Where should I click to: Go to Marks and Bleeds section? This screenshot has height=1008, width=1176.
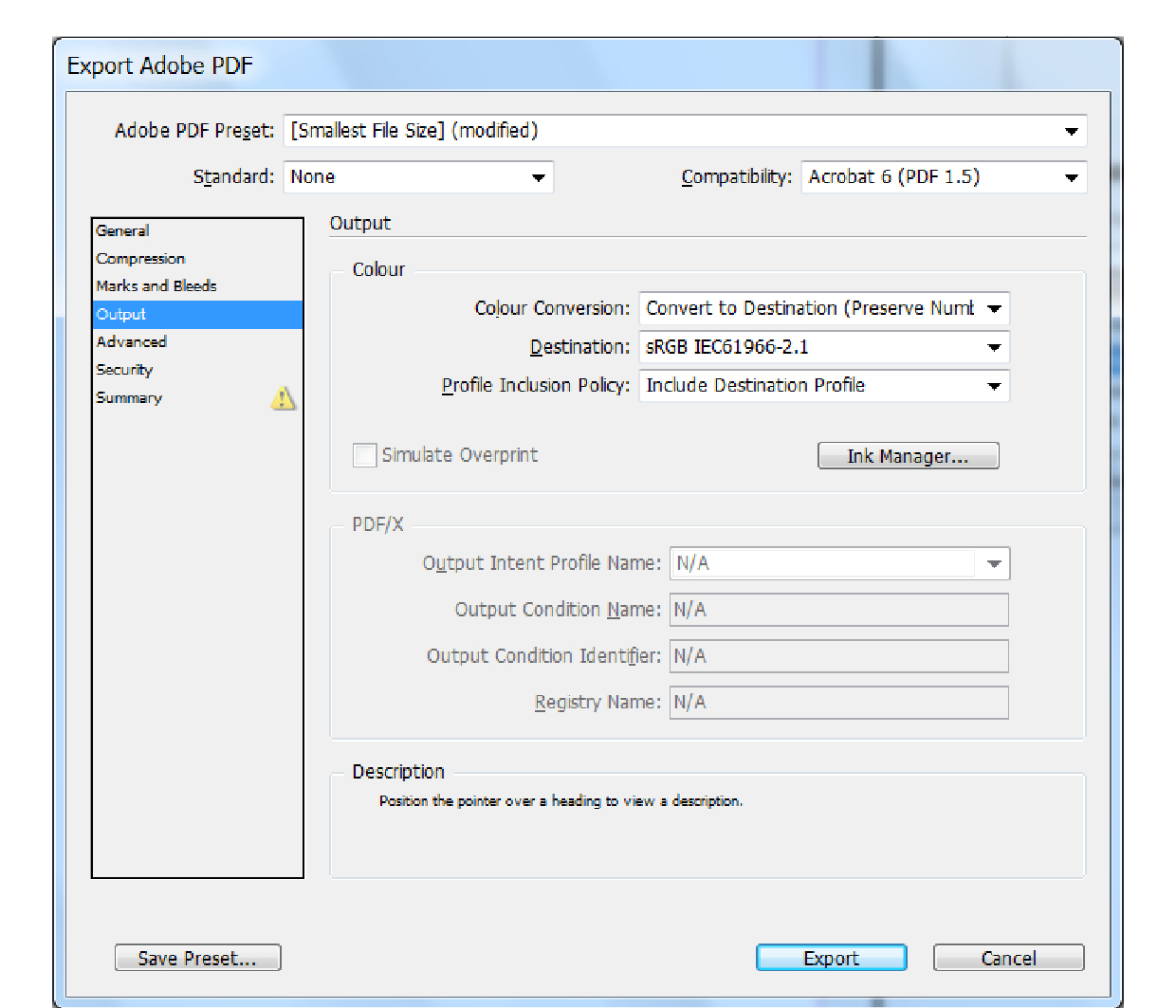tap(156, 286)
